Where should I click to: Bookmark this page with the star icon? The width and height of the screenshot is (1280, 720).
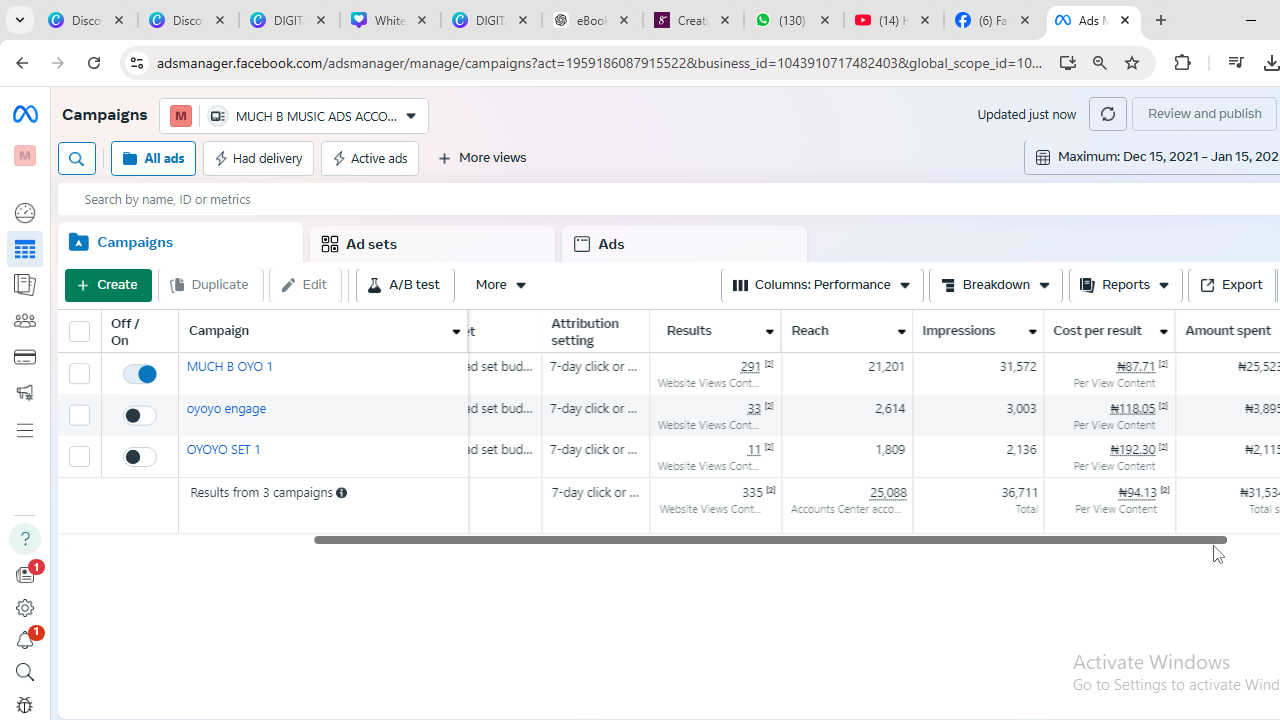click(x=1132, y=63)
